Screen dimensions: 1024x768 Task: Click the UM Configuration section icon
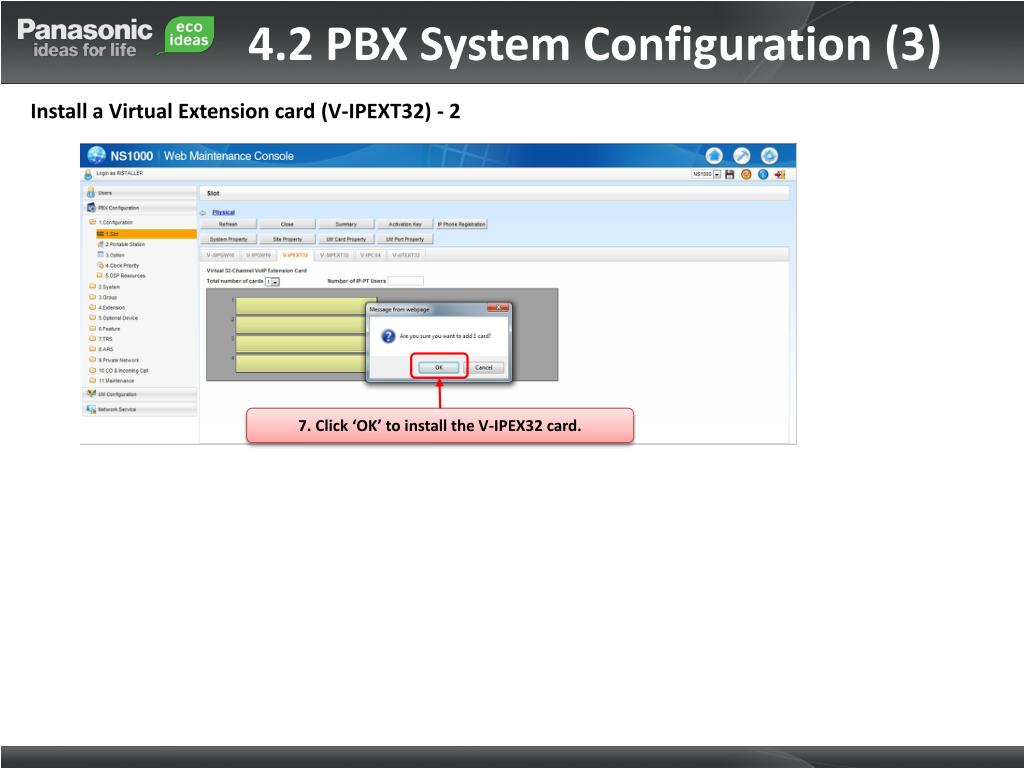(91, 394)
